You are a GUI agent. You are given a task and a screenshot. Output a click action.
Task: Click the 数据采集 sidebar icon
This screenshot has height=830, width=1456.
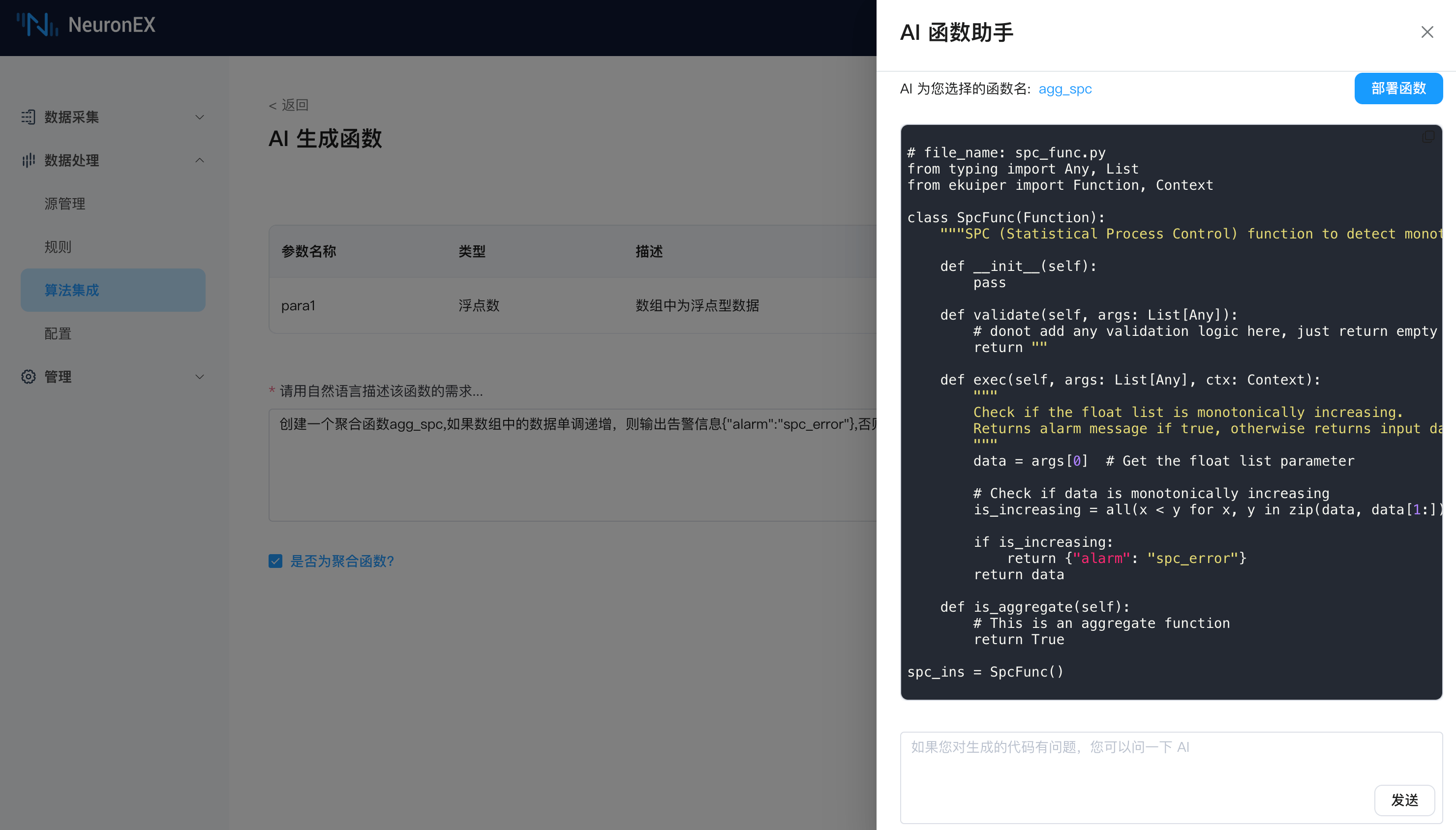click(28, 117)
